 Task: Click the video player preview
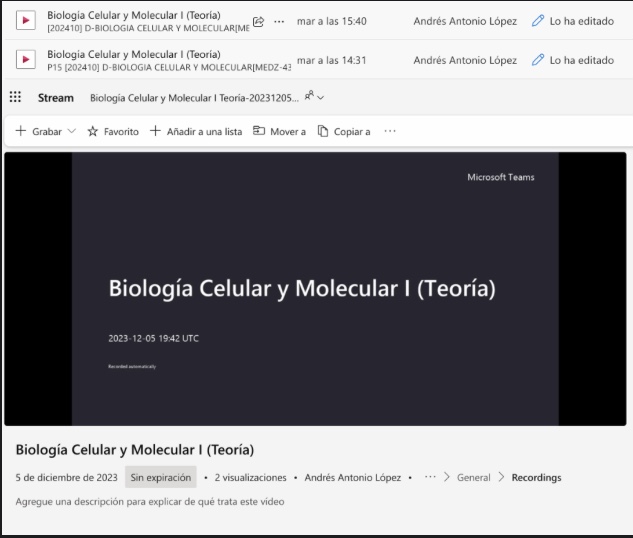tap(315, 288)
